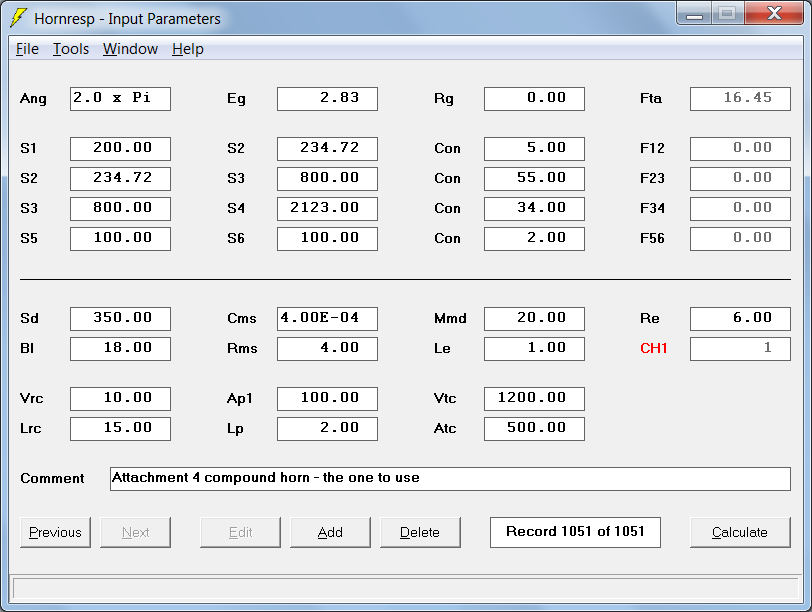This screenshot has width=812, height=612.
Task: Select the Sd field showing 350.00
Action: pos(120,319)
